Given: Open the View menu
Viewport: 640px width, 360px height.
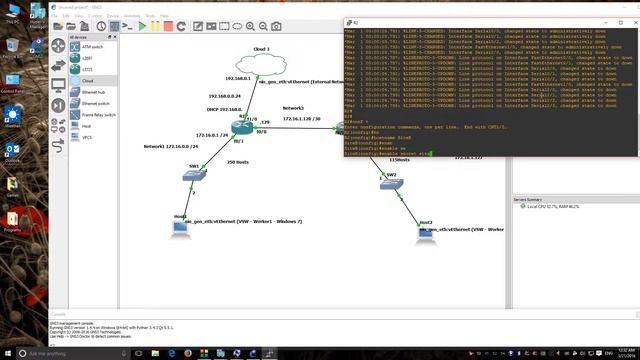Looking at the screenshot, I should (79, 16).
